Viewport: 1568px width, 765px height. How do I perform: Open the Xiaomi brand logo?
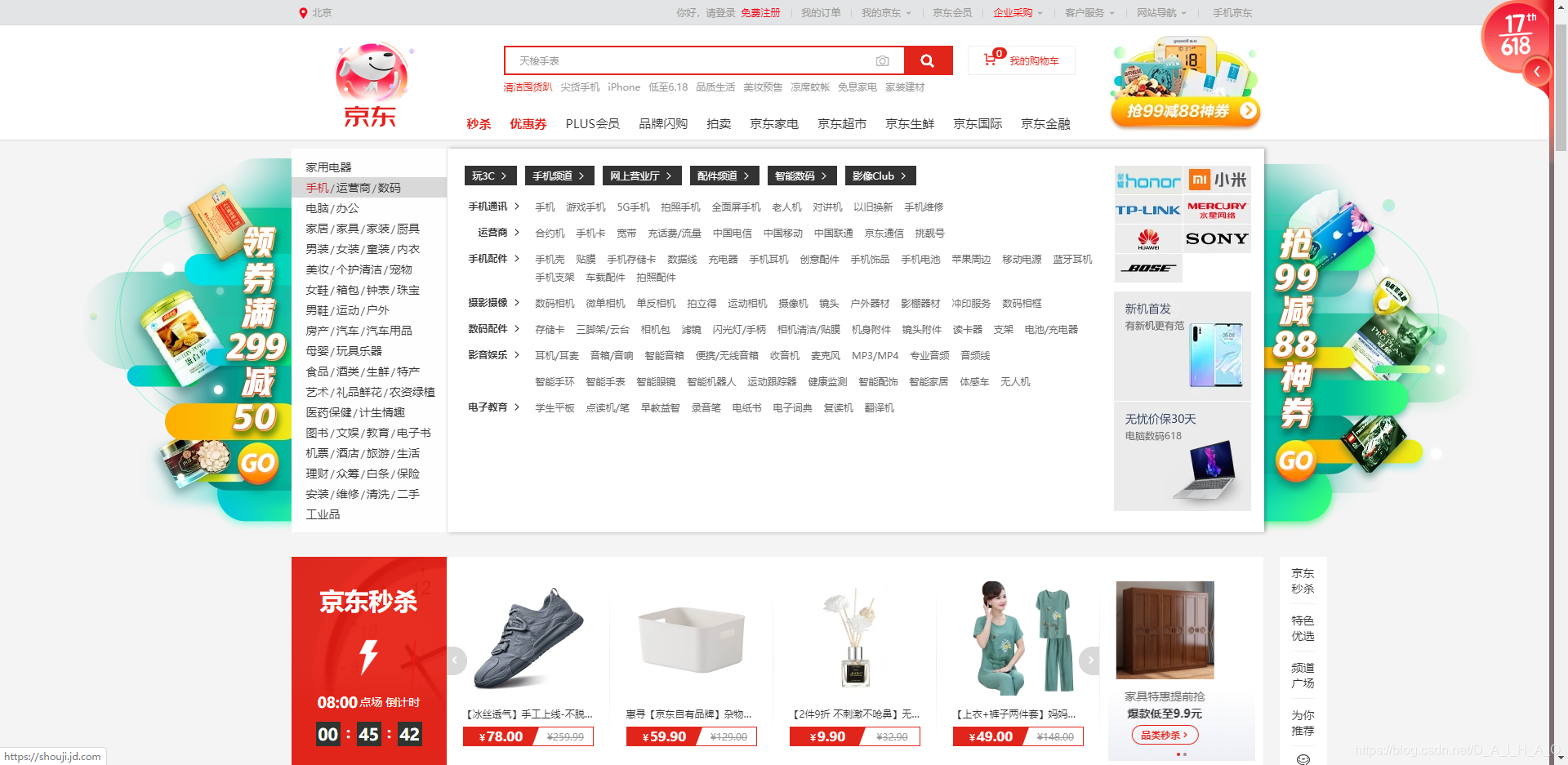(x=1217, y=180)
